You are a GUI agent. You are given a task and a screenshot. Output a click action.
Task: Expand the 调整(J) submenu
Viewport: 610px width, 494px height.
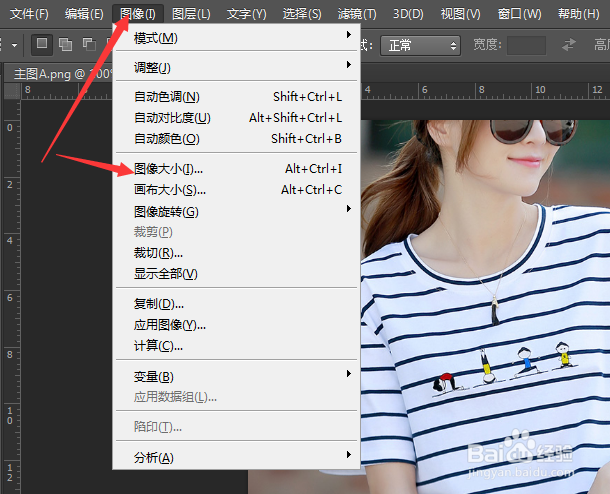click(x=237, y=67)
